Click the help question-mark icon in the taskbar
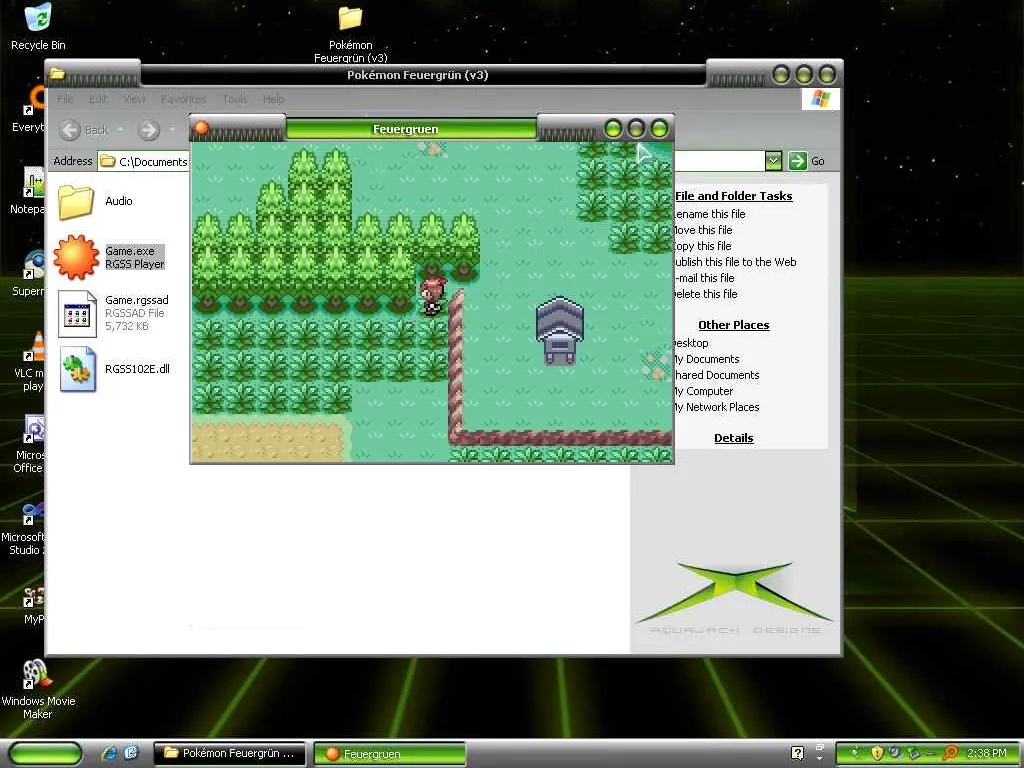Image resolution: width=1024 pixels, height=768 pixels. 797,753
